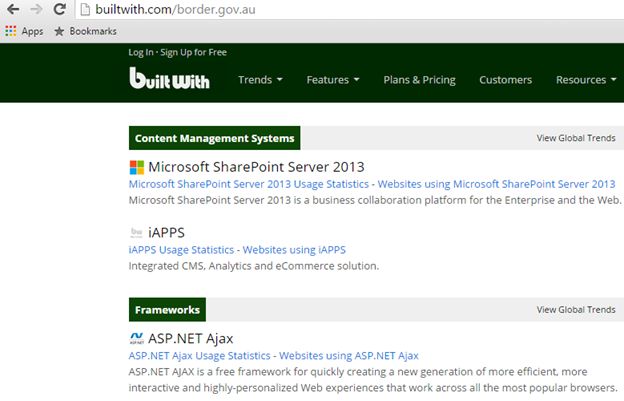Open Microsoft SharePoint Server 2013 Usage Statistics

[x=249, y=184]
